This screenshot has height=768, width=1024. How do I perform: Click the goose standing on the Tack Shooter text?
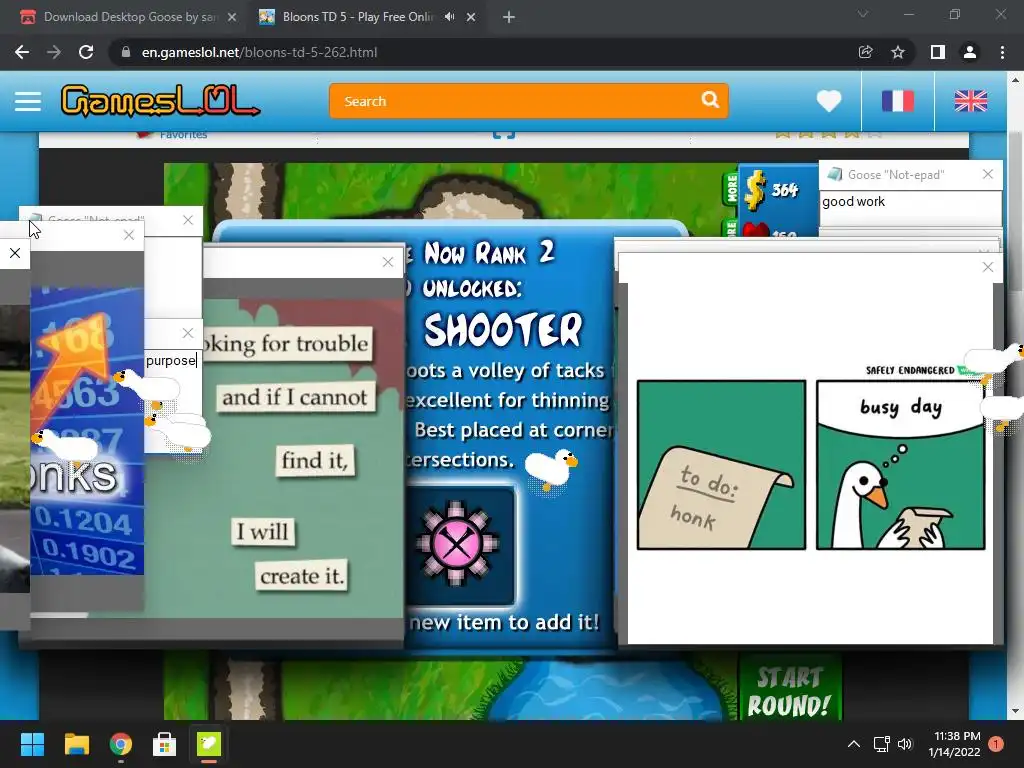551,468
